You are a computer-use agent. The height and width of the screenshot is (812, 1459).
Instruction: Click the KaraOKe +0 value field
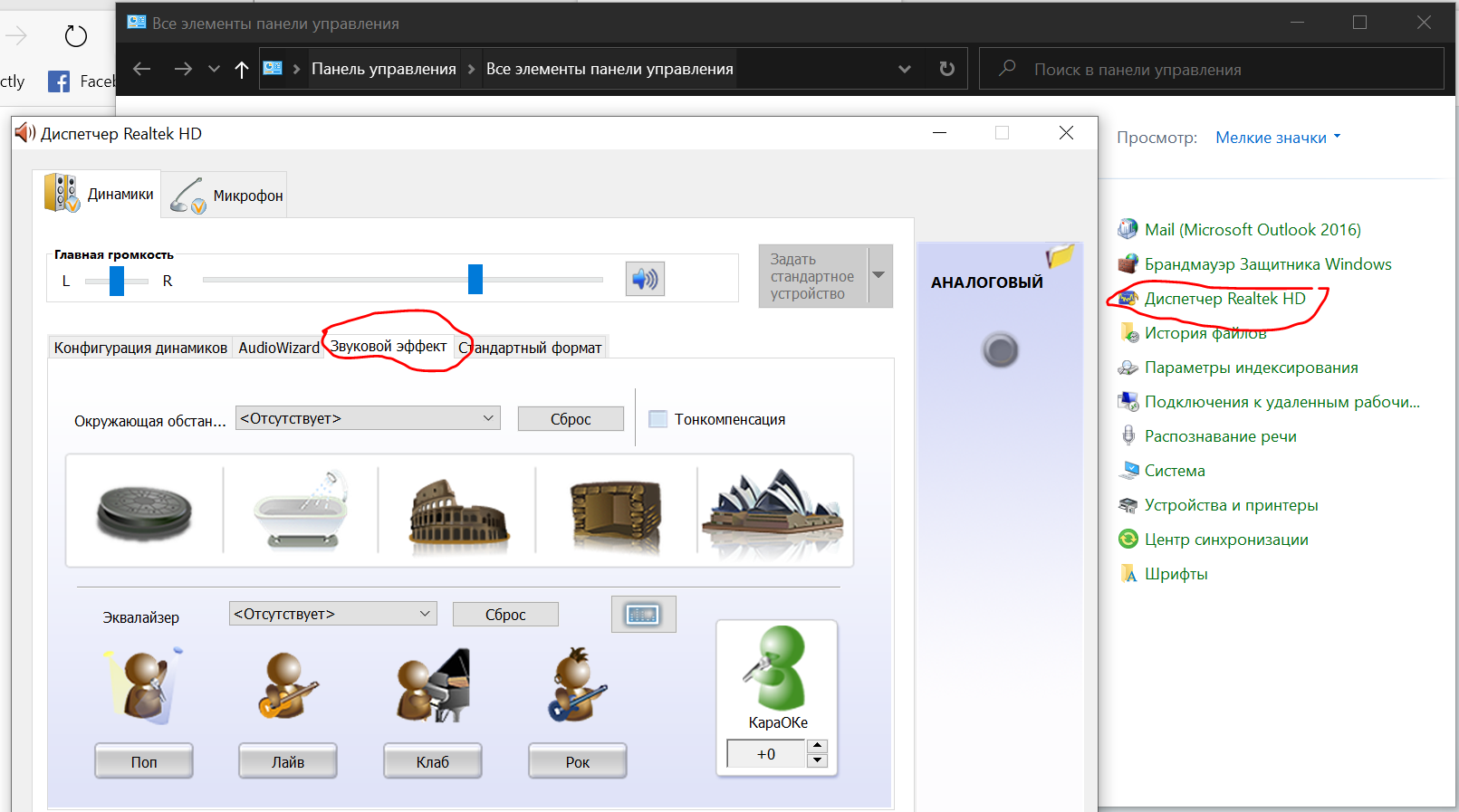766,753
